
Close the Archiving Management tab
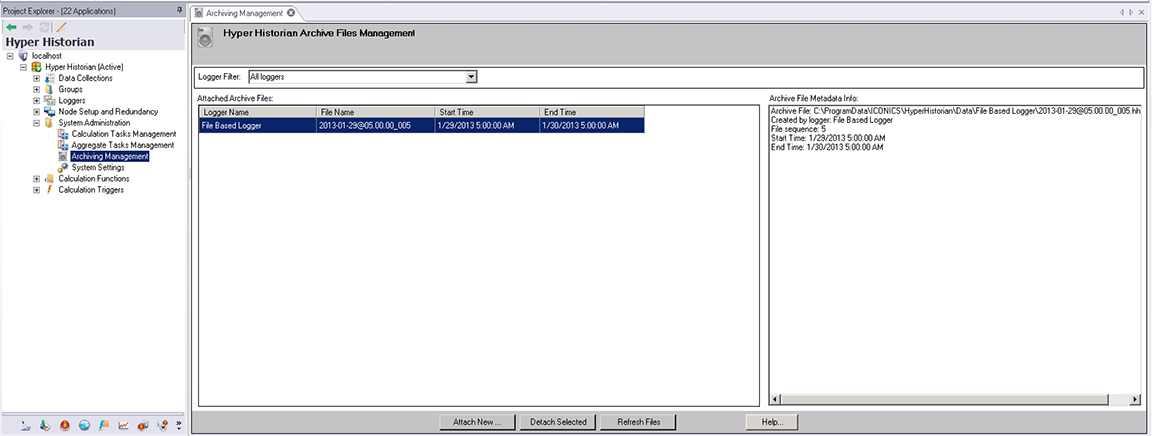point(291,13)
